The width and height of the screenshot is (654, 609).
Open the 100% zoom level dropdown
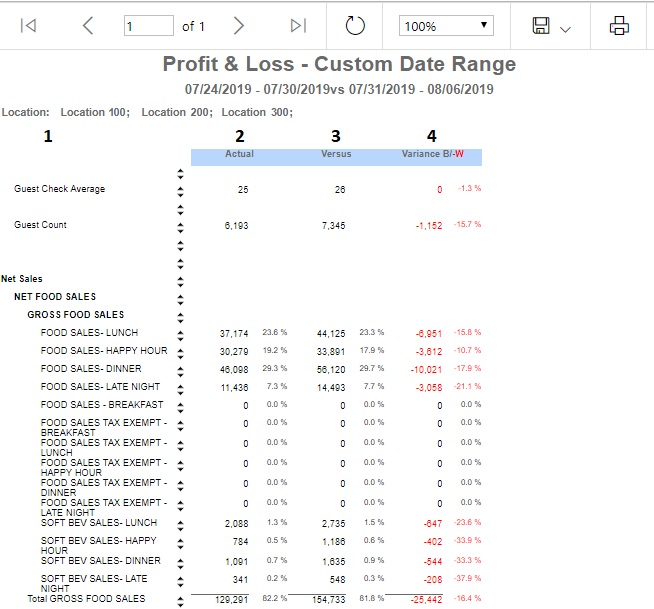(x=446, y=26)
